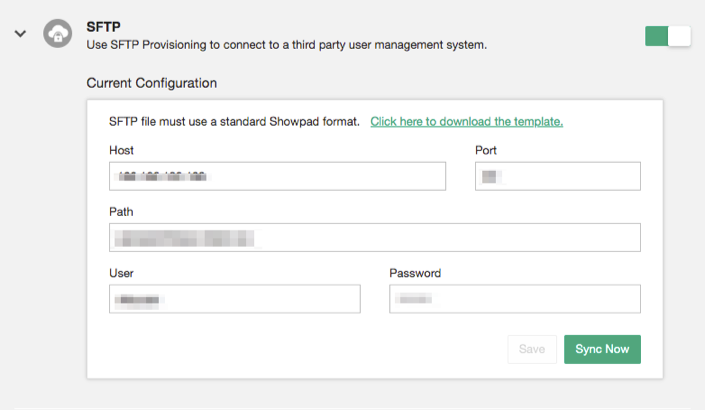
Task: Collapse the SFTP section chevron
Action: click(20, 33)
